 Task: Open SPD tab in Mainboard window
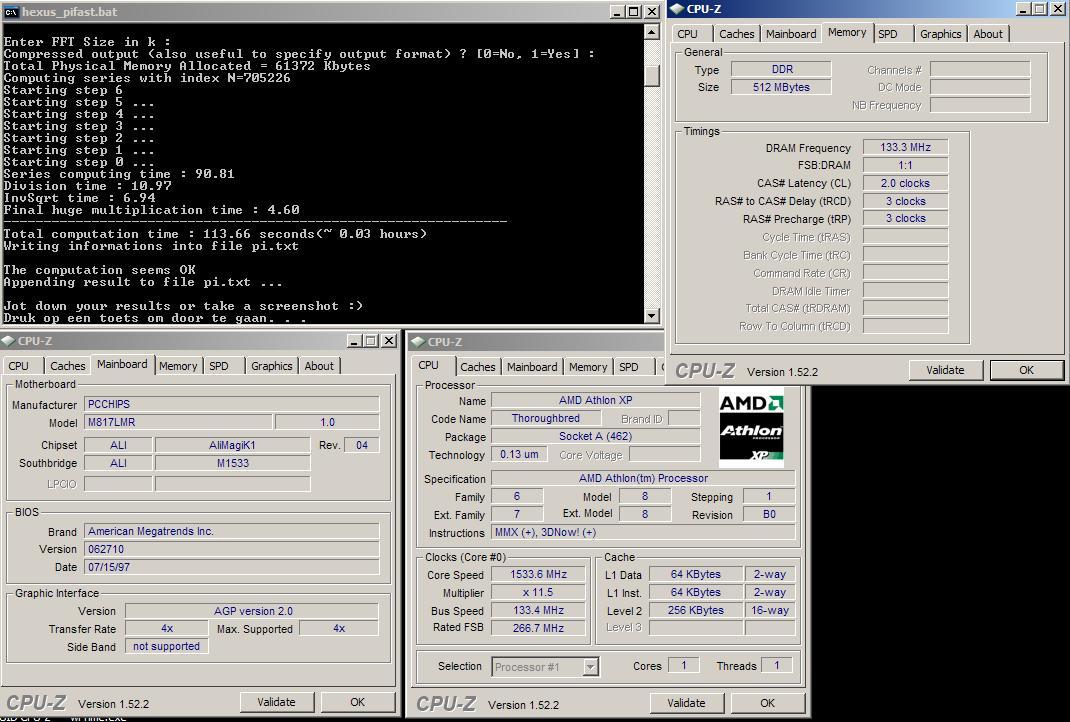[219, 366]
